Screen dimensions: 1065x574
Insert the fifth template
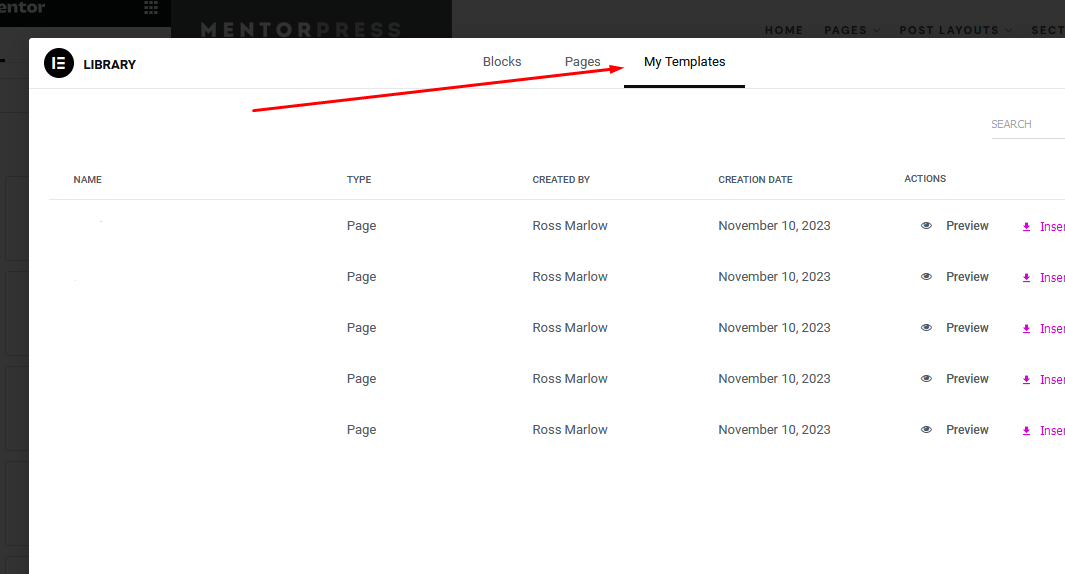[x=1050, y=431]
